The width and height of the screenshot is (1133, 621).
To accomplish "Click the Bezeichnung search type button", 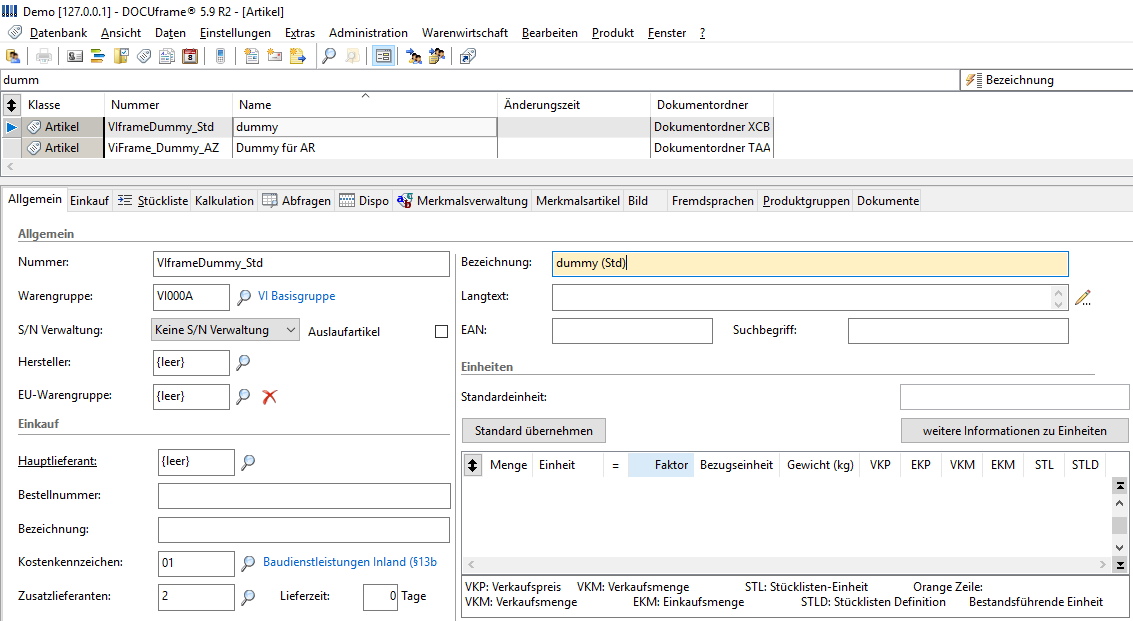I will (x=1046, y=80).
